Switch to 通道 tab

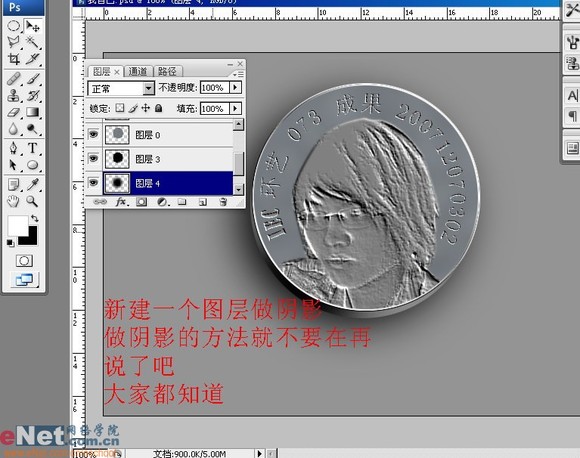coord(138,71)
